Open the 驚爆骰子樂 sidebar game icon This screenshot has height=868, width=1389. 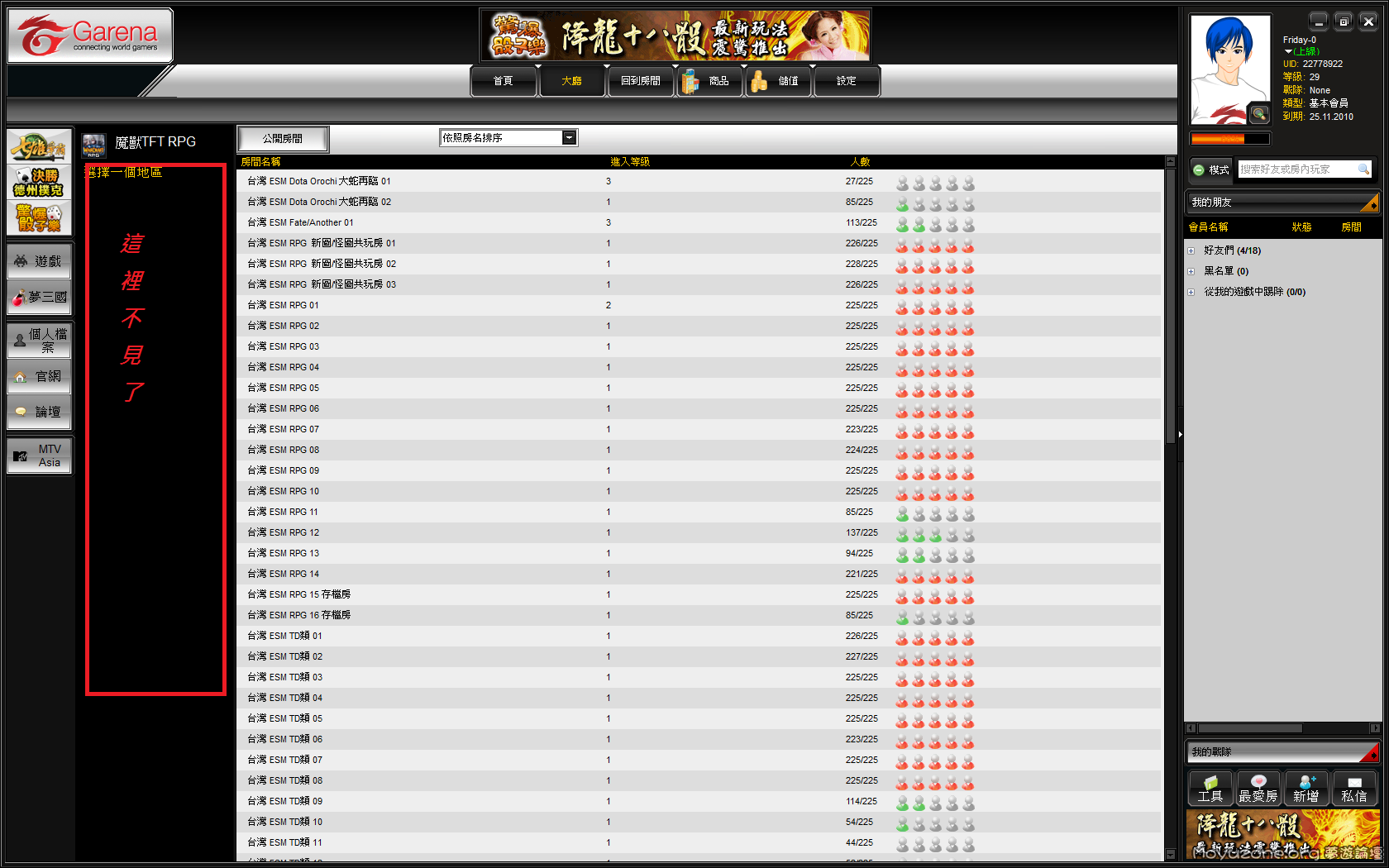39,218
